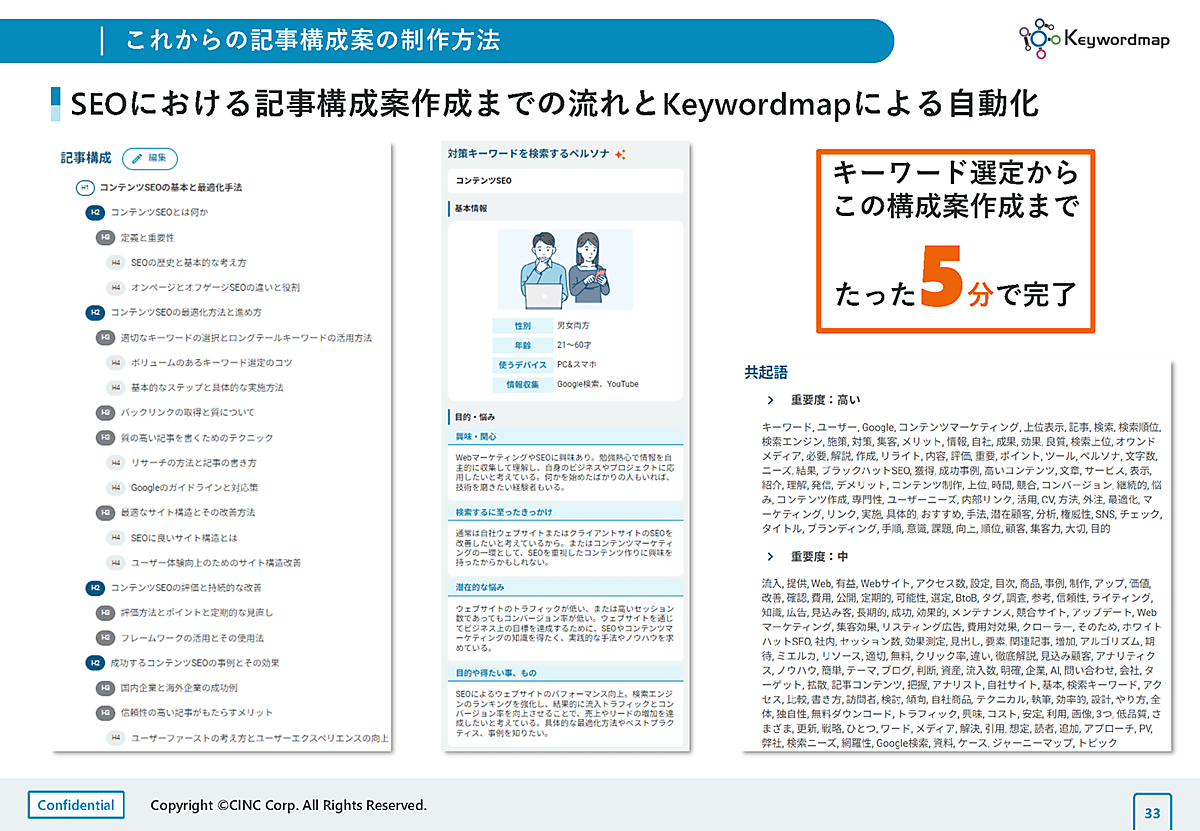
Task: Click the H4 badge beside リサーチの方法と記事の書き方
Action: point(115,463)
